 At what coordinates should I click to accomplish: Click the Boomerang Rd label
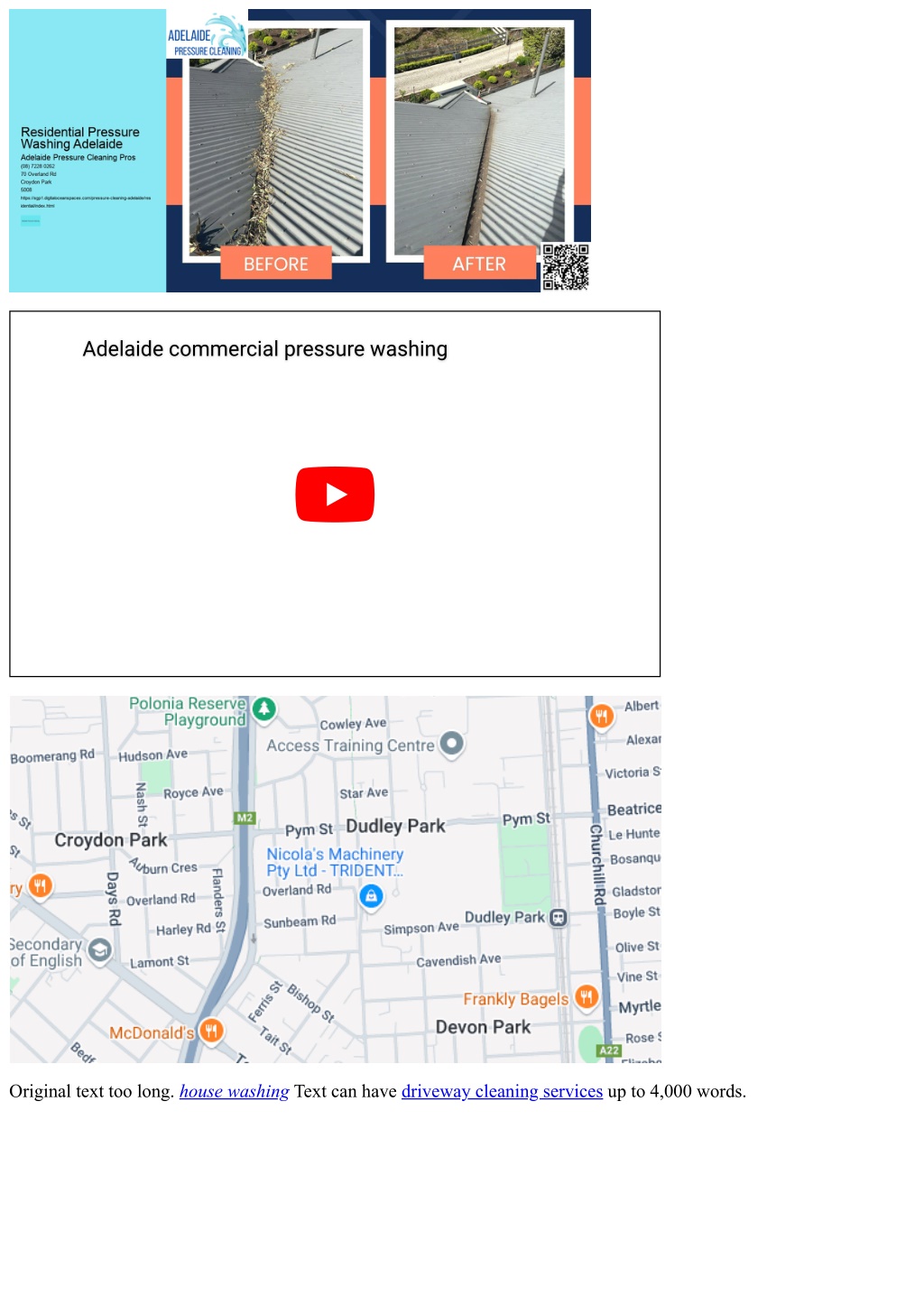(52, 755)
